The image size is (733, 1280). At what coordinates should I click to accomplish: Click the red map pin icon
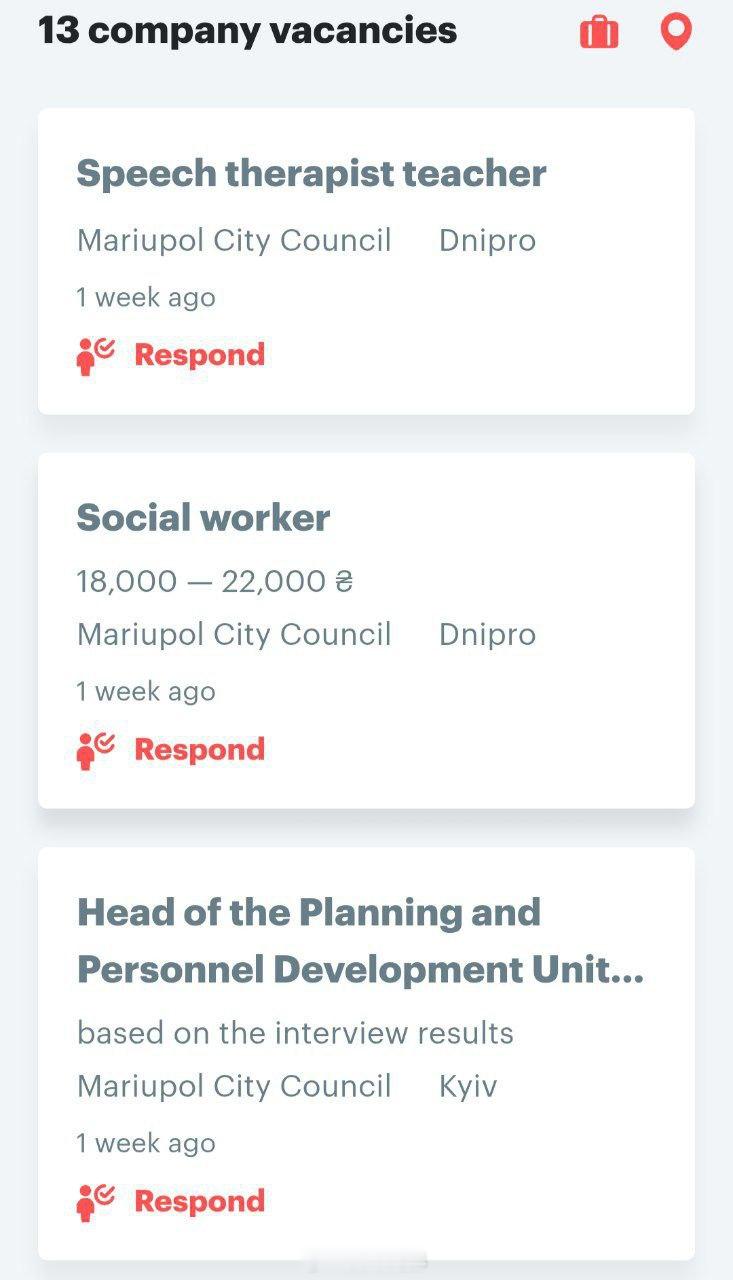click(x=677, y=32)
